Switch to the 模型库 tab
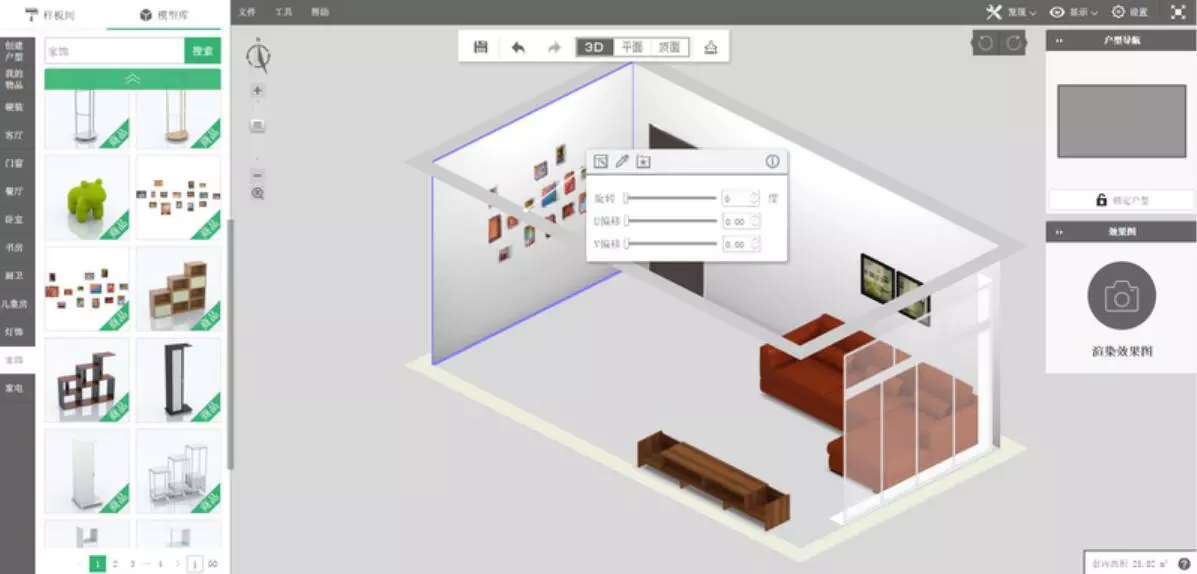The image size is (1197, 574). pyautogui.click(x=164, y=15)
